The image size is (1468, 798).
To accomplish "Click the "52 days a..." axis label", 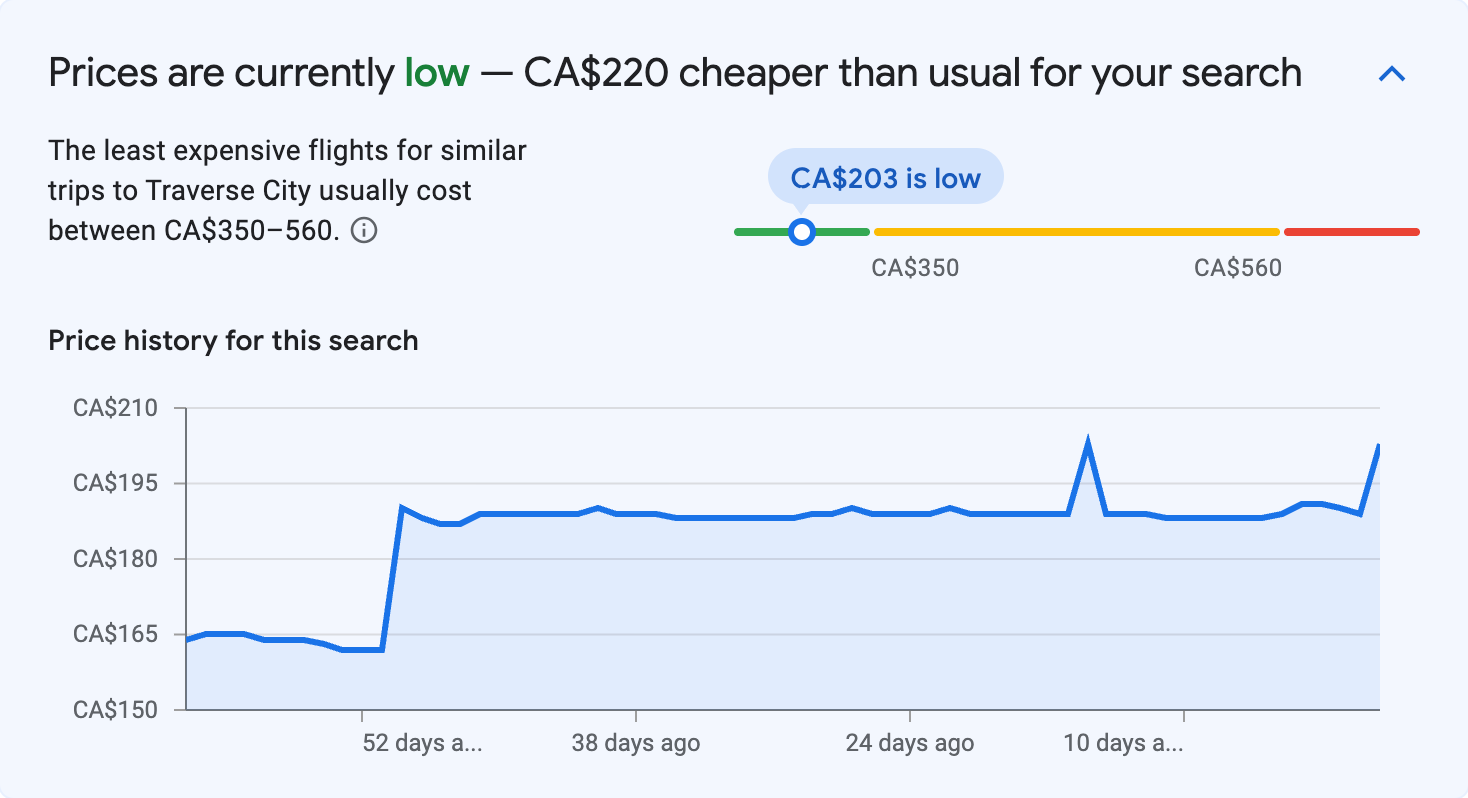I will click(424, 743).
